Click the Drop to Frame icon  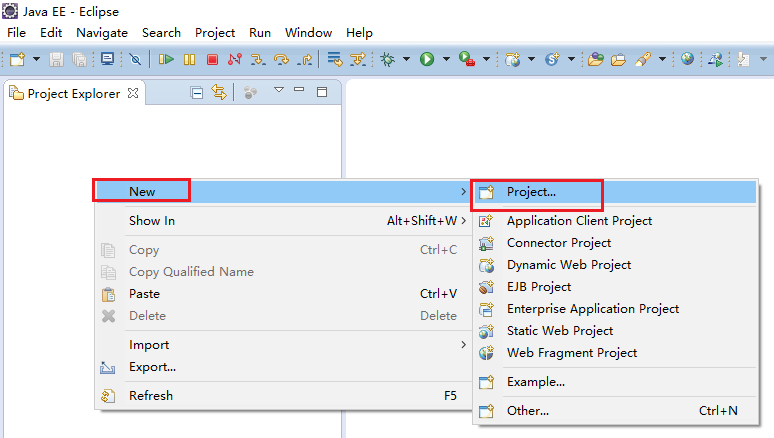[x=335, y=59]
